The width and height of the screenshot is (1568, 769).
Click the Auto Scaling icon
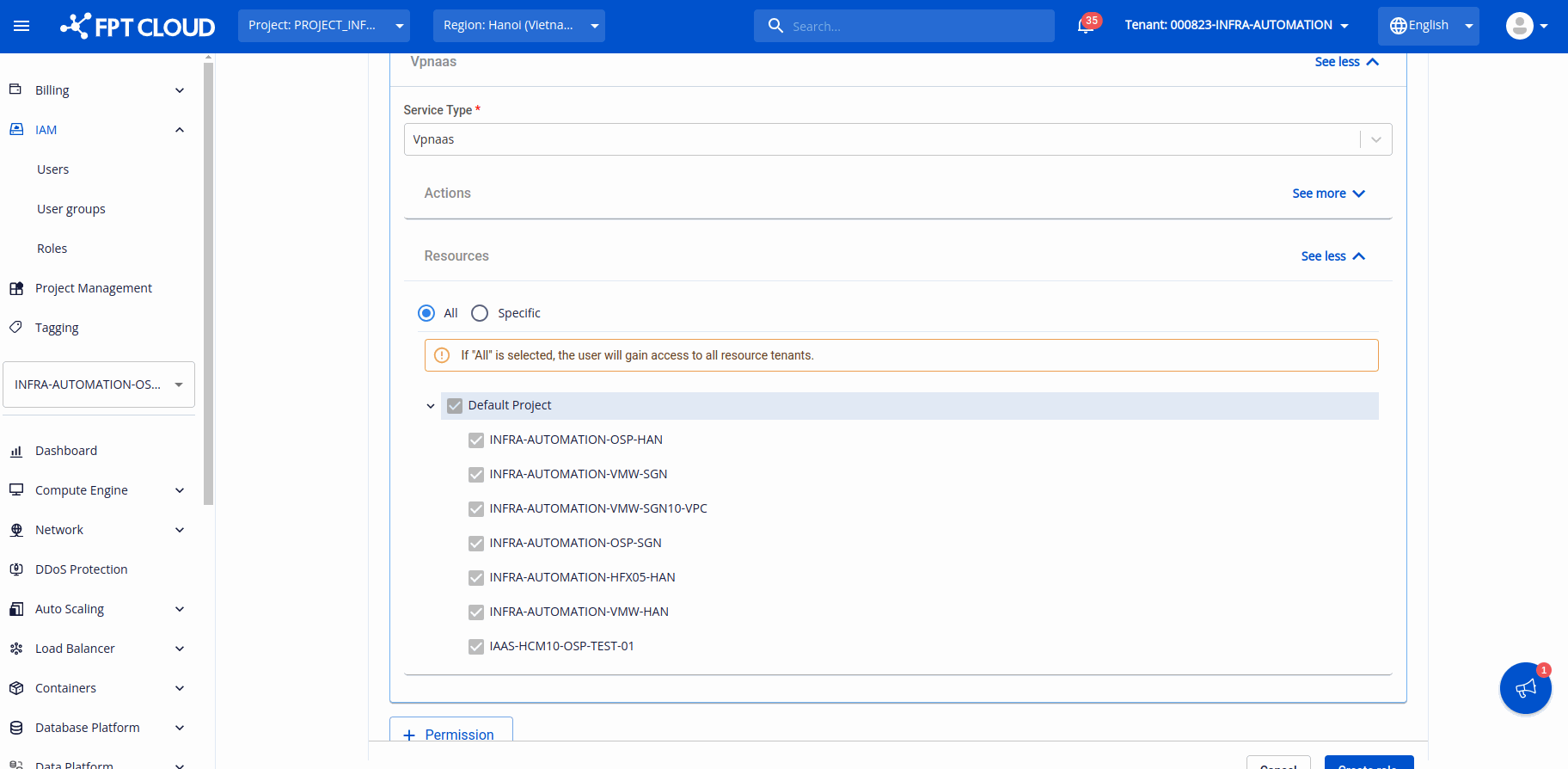point(15,609)
